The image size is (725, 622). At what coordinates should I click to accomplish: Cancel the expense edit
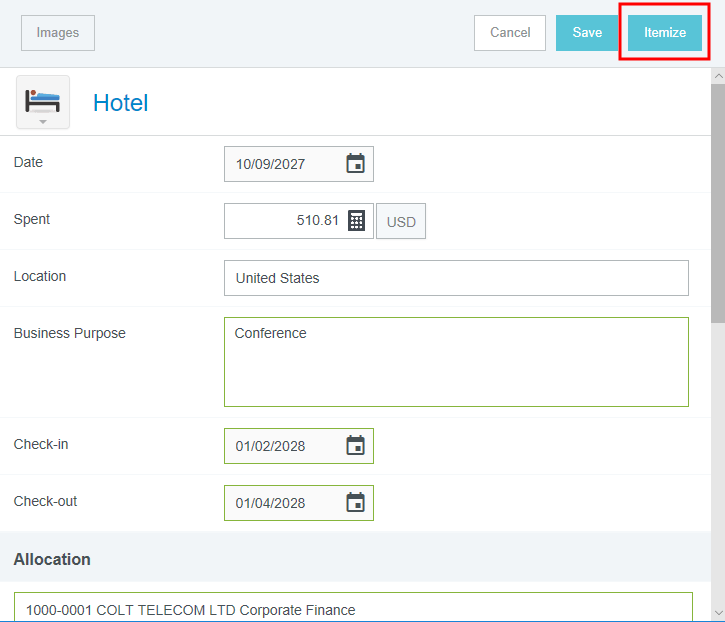click(x=509, y=33)
